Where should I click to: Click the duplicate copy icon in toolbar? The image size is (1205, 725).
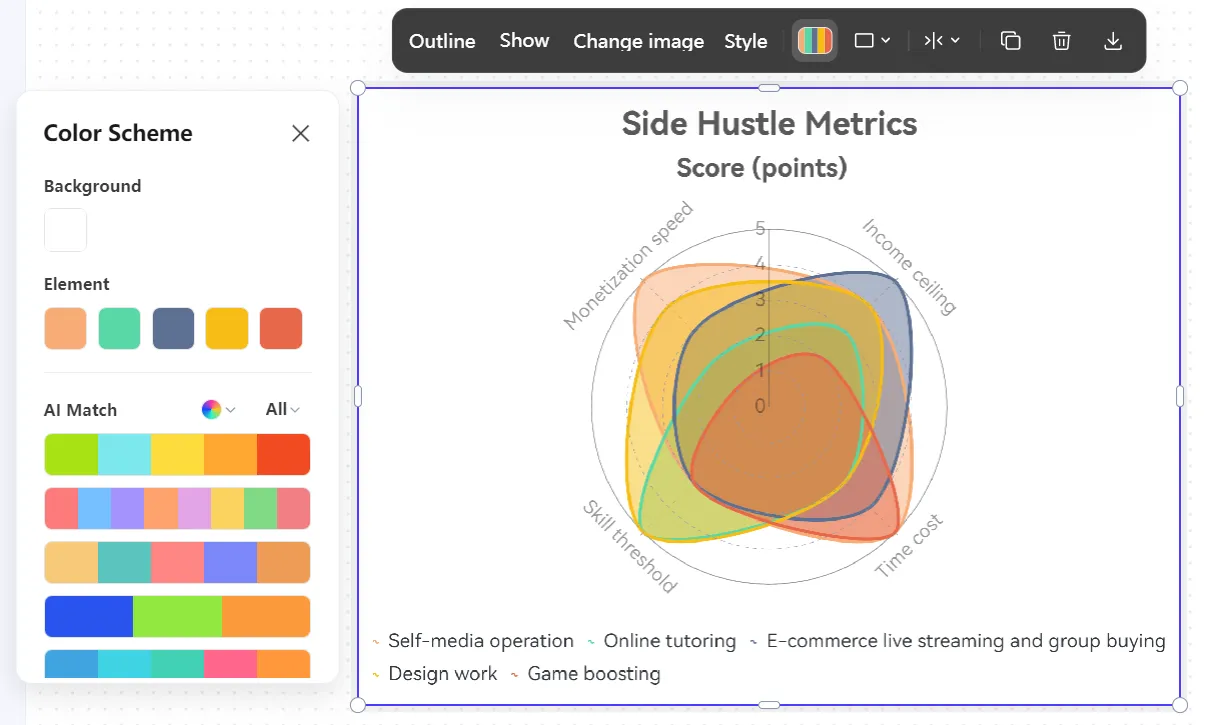1010,41
